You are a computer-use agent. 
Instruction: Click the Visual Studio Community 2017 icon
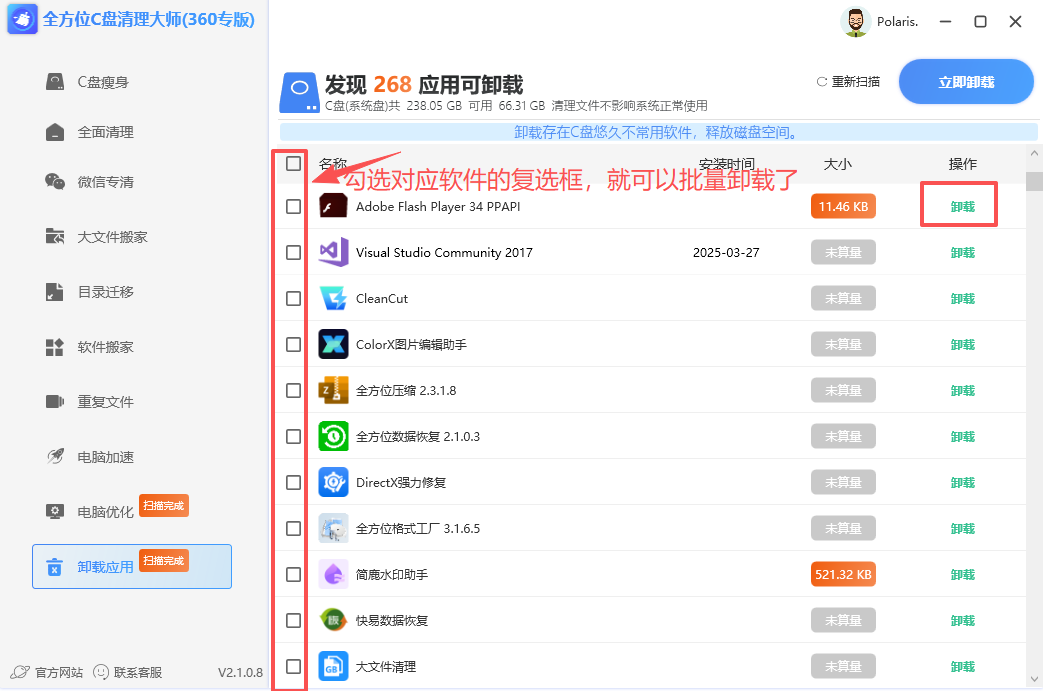(x=333, y=252)
